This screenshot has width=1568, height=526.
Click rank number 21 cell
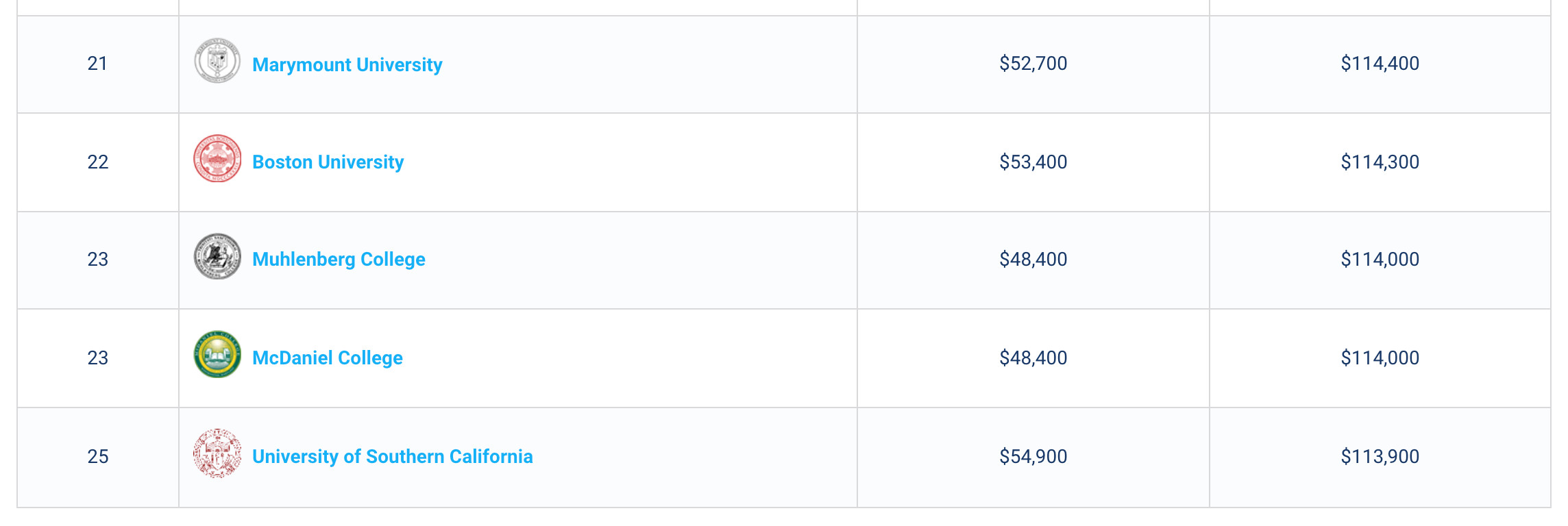[x=98, y=64]
